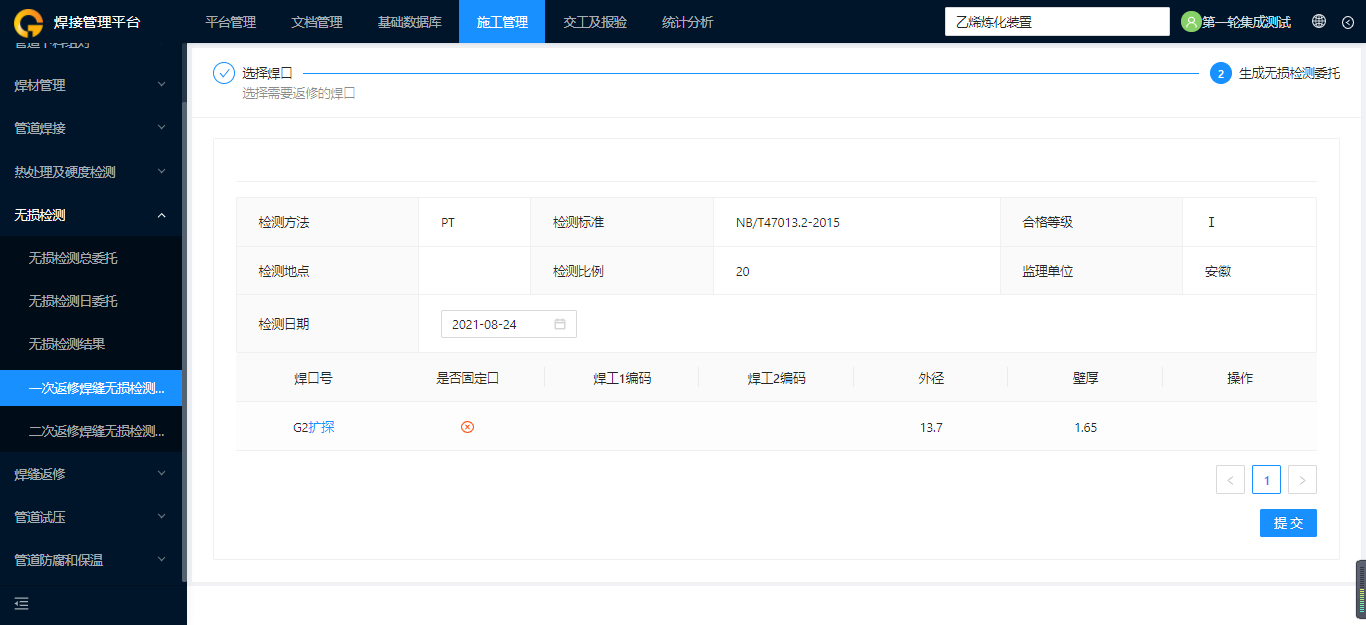This screenshot has height=625, width=1366.
Task: Collapse 无损检测 menu
Action: (x=91, y=215)
